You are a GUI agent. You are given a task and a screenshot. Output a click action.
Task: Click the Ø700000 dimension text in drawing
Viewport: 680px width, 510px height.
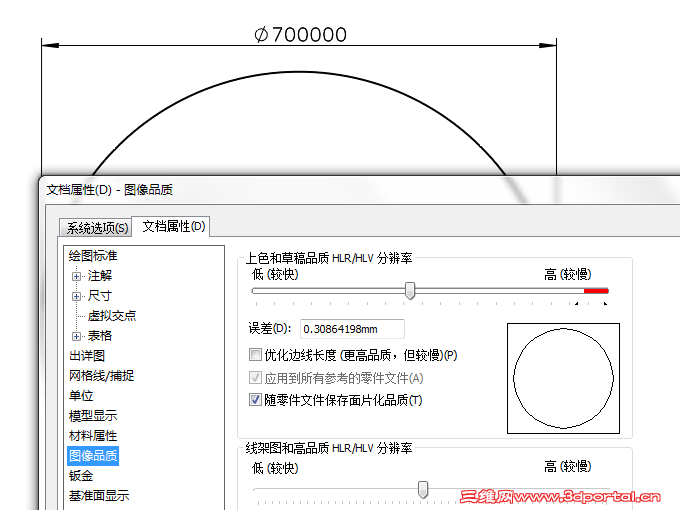click(301, 35)
